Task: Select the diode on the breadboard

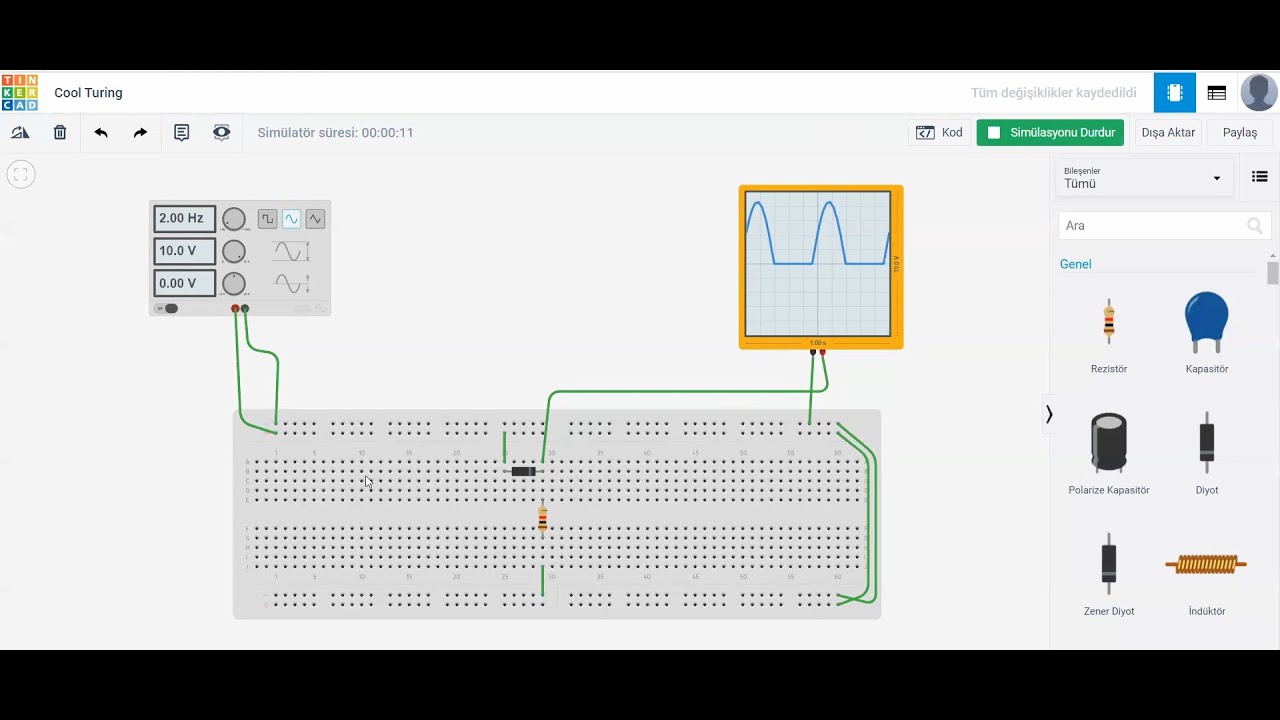Action: point(524,471)
